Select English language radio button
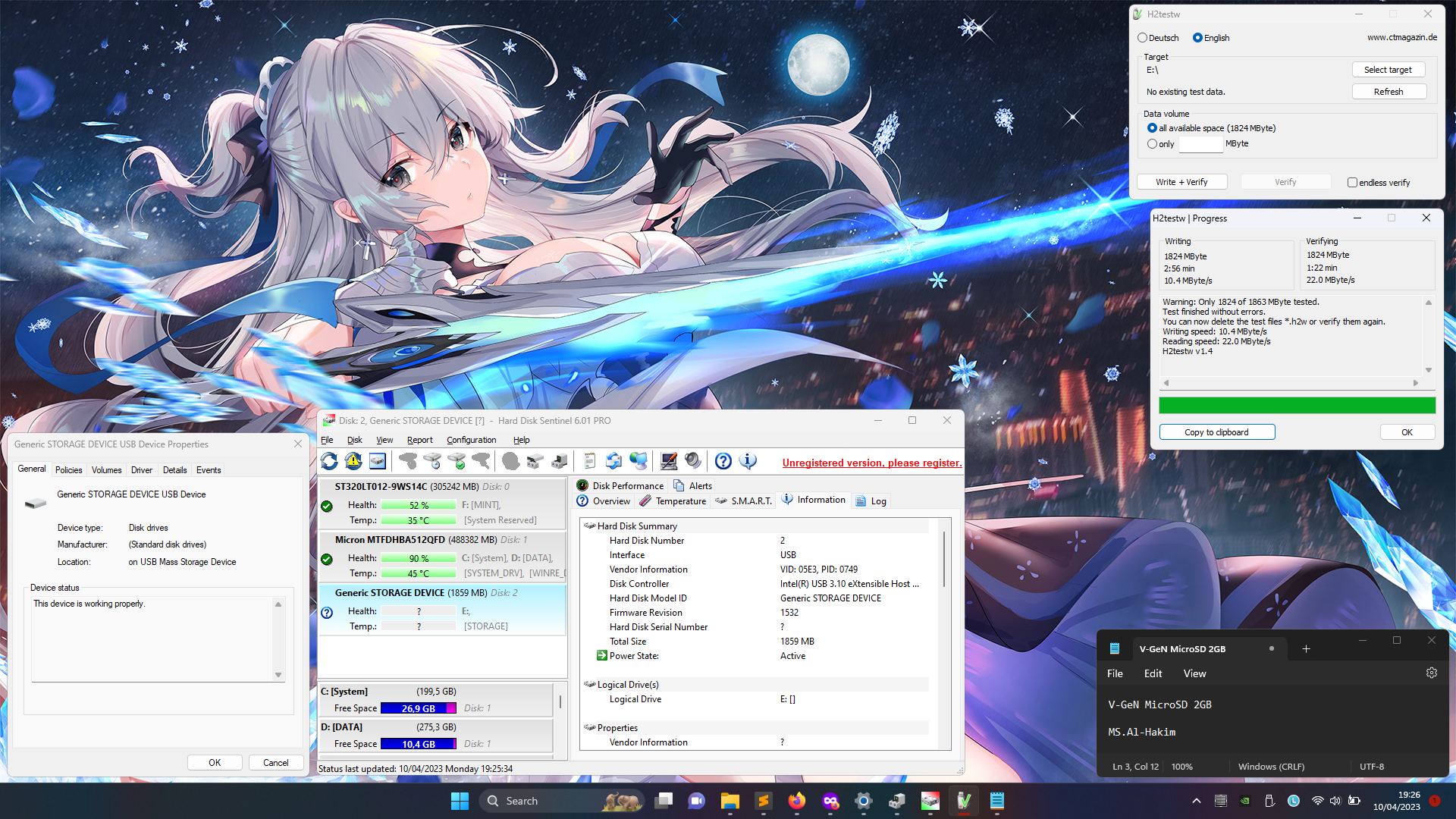Image resolution: width=1456 pixels, height=819 pixels. click(x=1197, y=38)
